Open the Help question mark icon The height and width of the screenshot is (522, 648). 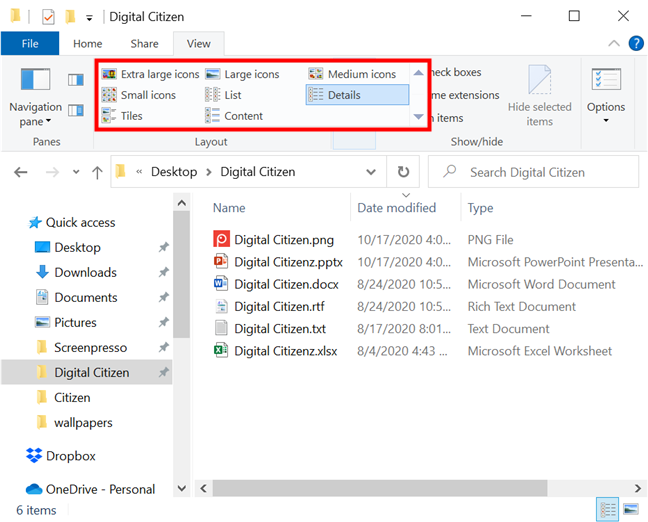click(636, 43)
